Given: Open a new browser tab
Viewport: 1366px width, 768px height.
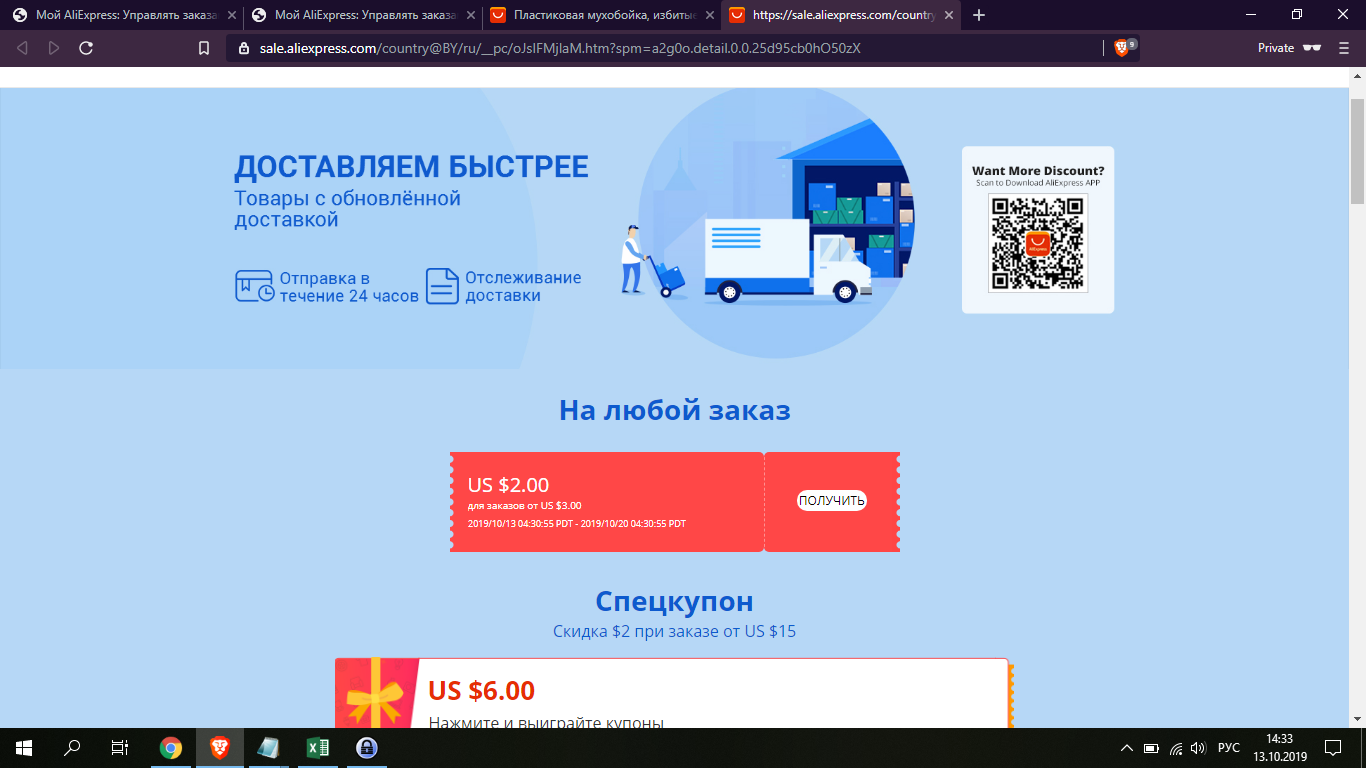Looking at the screenshot, I should tap(979, 15).
